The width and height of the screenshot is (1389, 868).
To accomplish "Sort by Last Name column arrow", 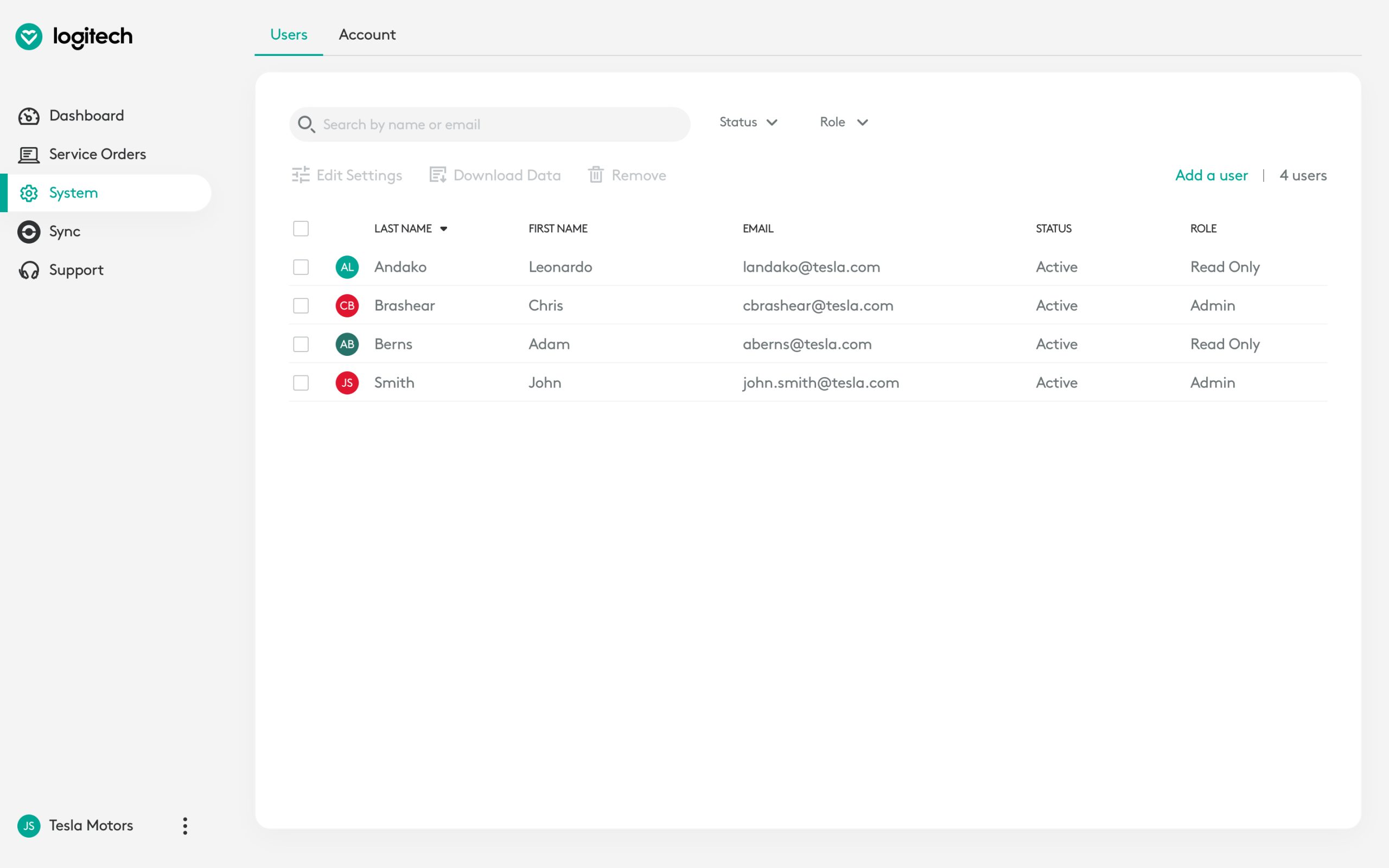I will [x=444, y=228].
